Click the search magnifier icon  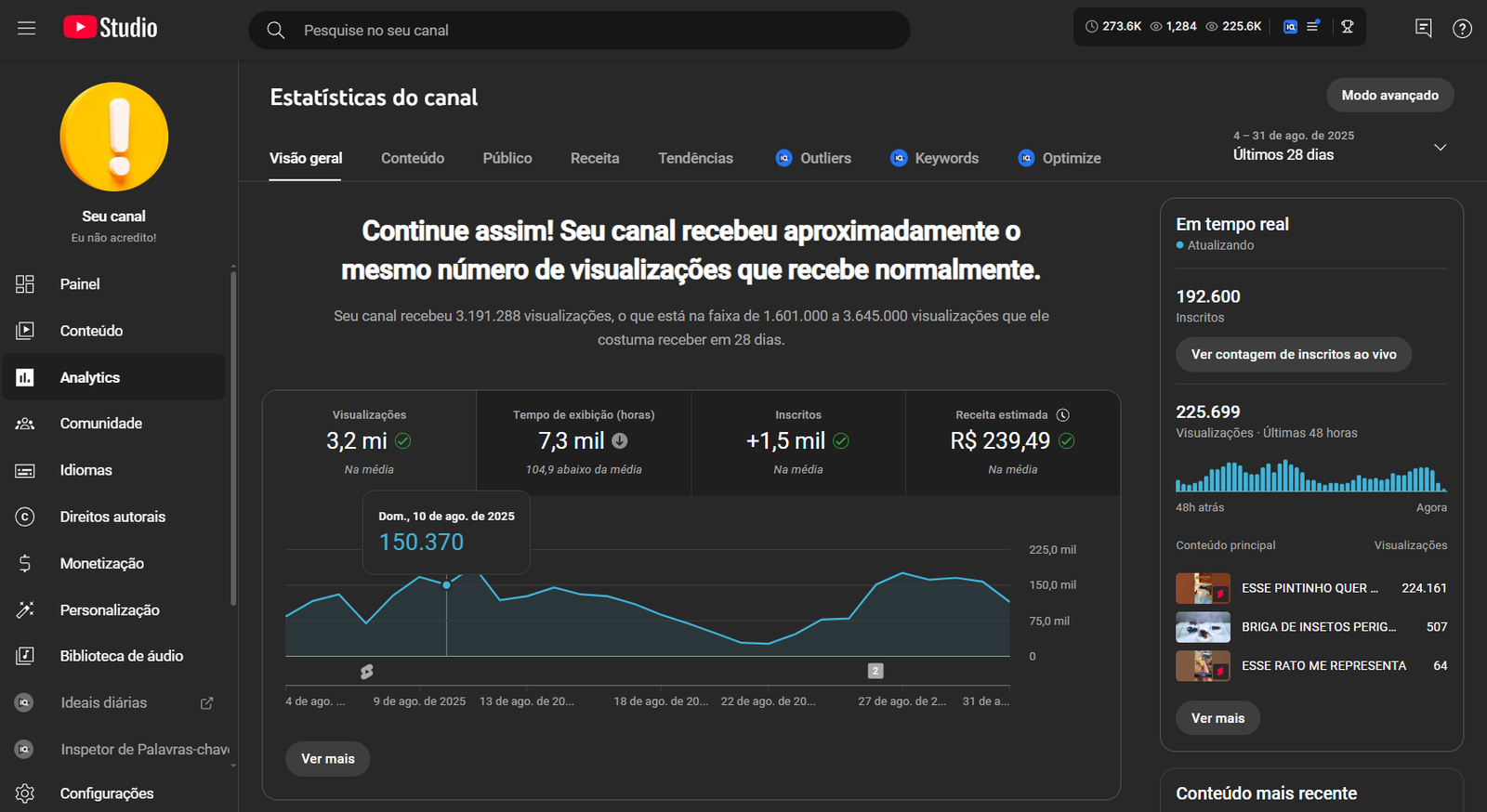[x=276, y=31]
